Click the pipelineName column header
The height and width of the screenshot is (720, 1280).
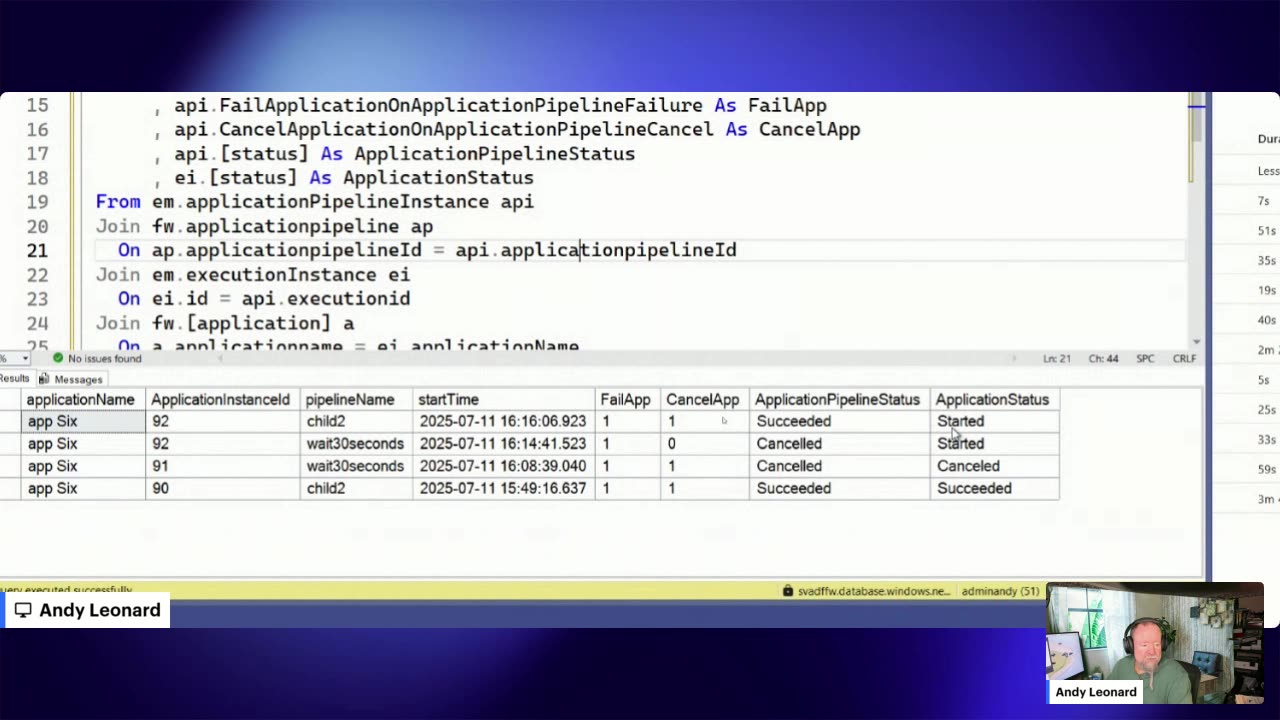(356, 399)
